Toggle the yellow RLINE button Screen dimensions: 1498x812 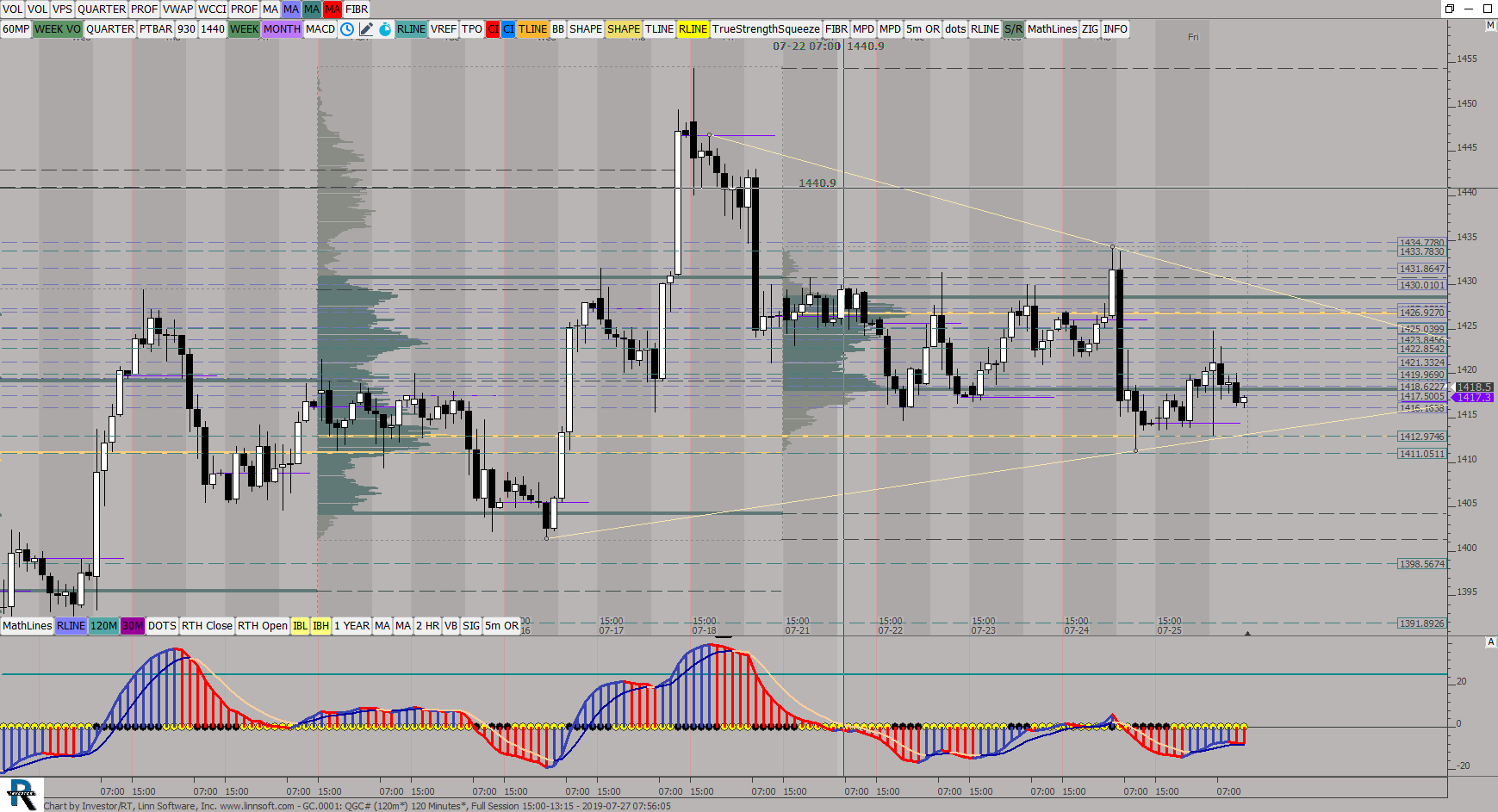(x=693, y=29)
